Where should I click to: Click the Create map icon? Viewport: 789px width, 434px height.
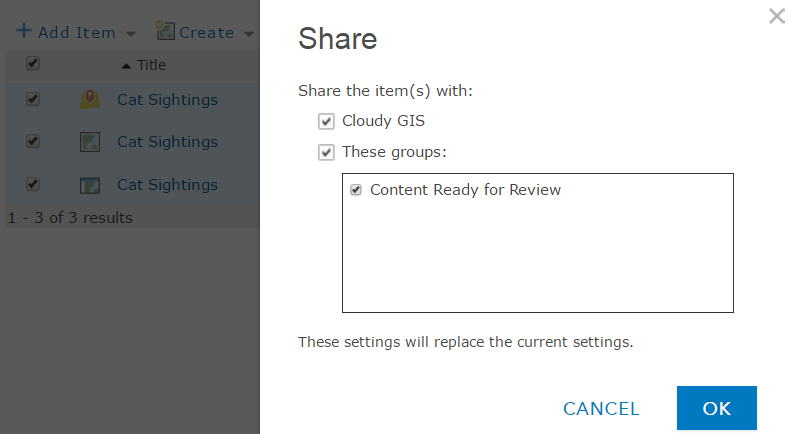(165, 32)
